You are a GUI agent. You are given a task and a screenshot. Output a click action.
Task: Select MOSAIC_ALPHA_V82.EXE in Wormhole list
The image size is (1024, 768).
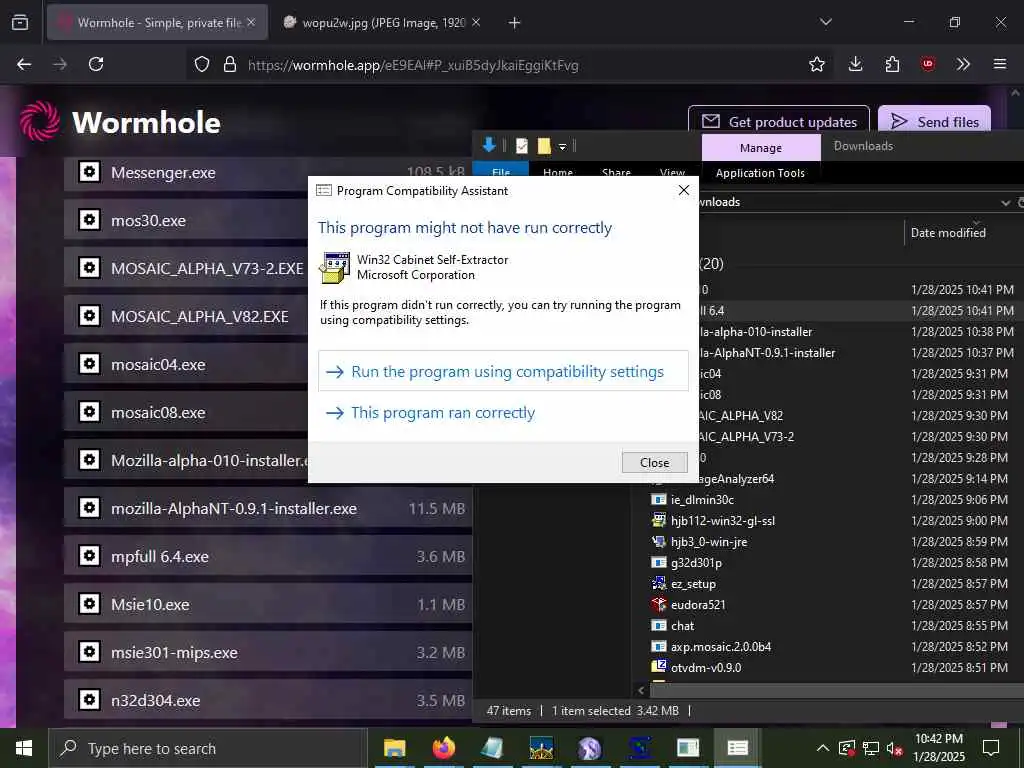tap(199, 316)
